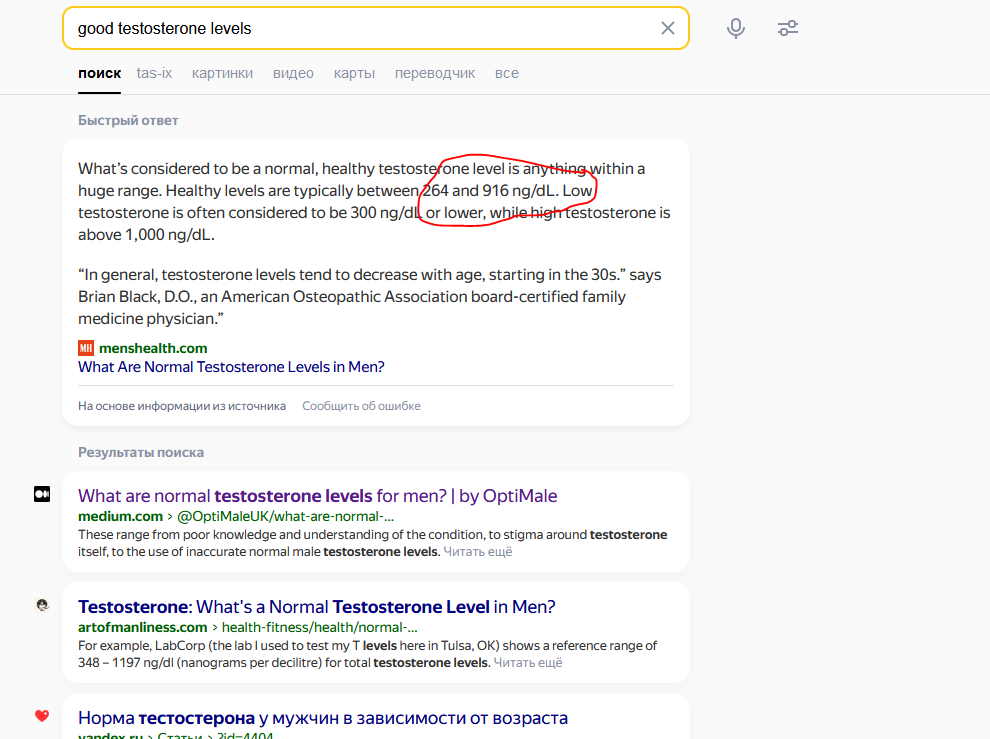
Task: Visit menshealth.com source link
Action: [x=153, y=348]
